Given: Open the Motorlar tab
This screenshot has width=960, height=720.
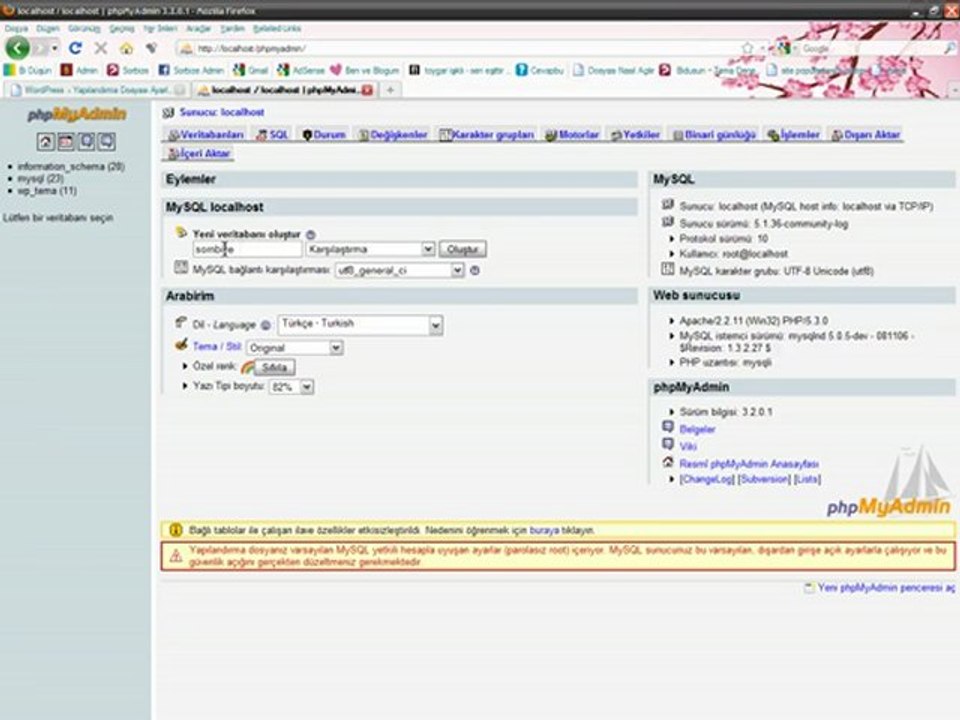Looking at the screenshot, I should [x=572, y=135].
